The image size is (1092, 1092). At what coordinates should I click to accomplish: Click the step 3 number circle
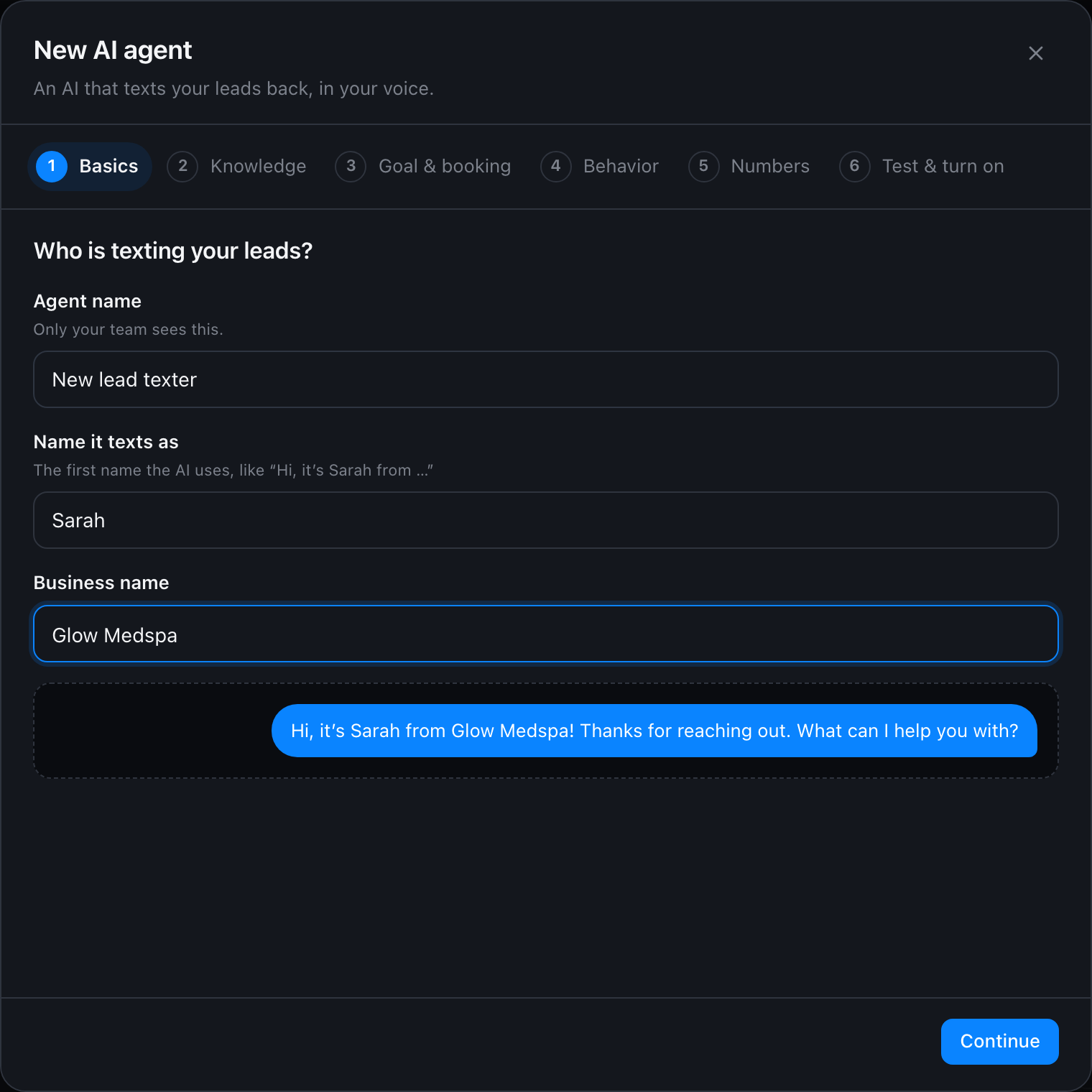351,167
